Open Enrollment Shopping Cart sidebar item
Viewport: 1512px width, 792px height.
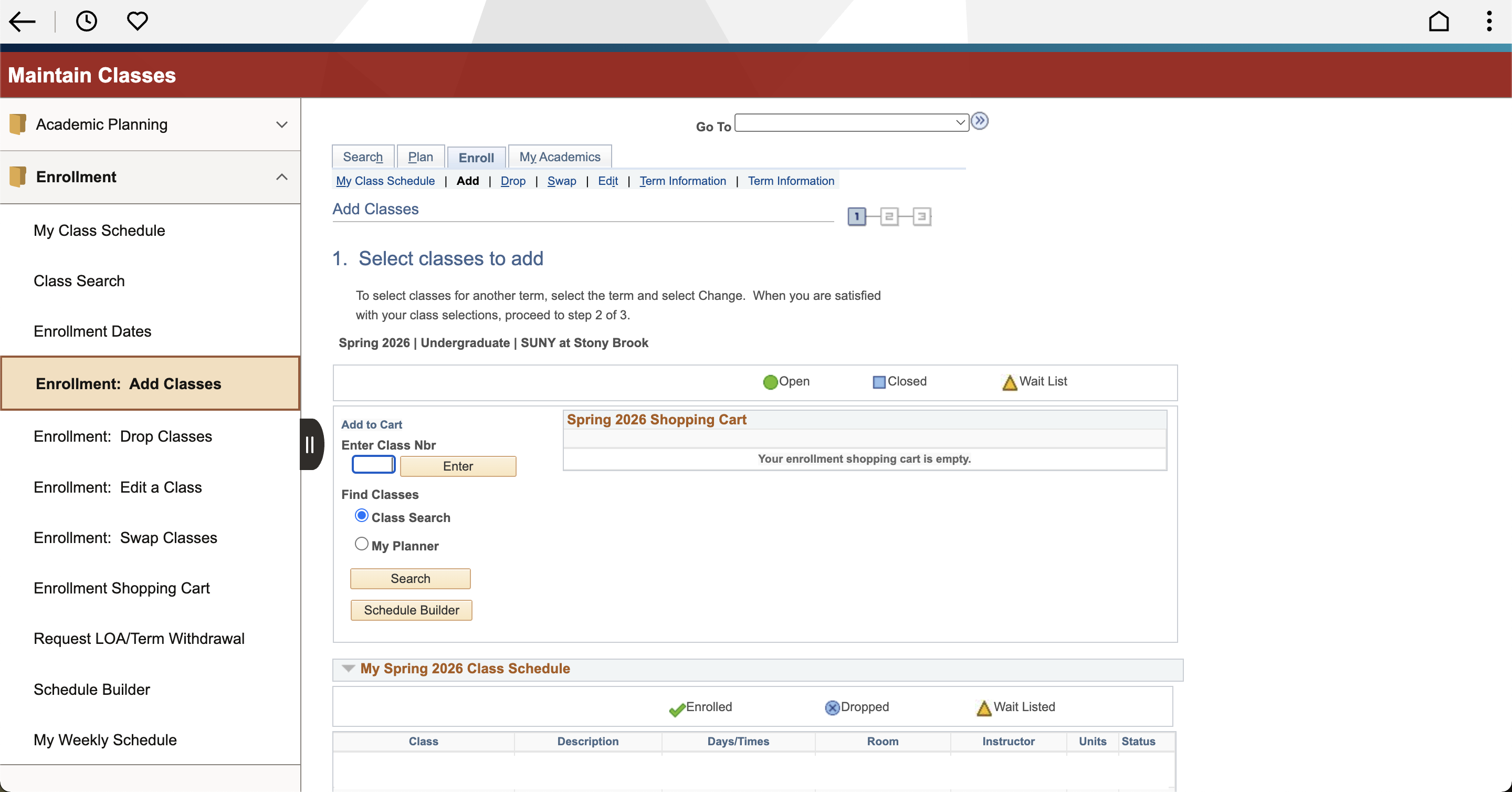(x=121, y=589)
